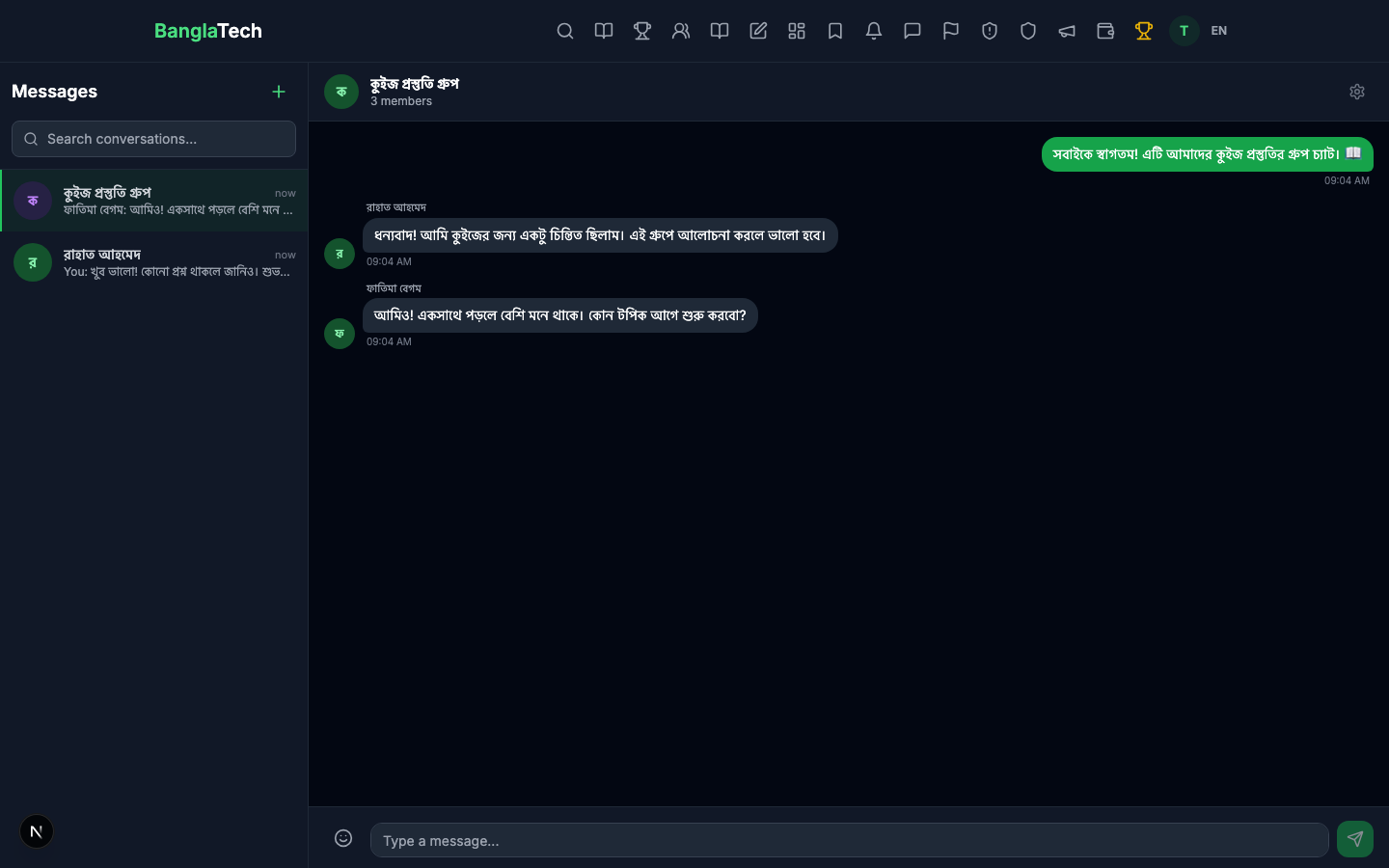The width and height of the screenshot is (1389, 868).
Task: Click the megaphone announcements icon
Action: pyautogui.click(x=1067, y=31)
